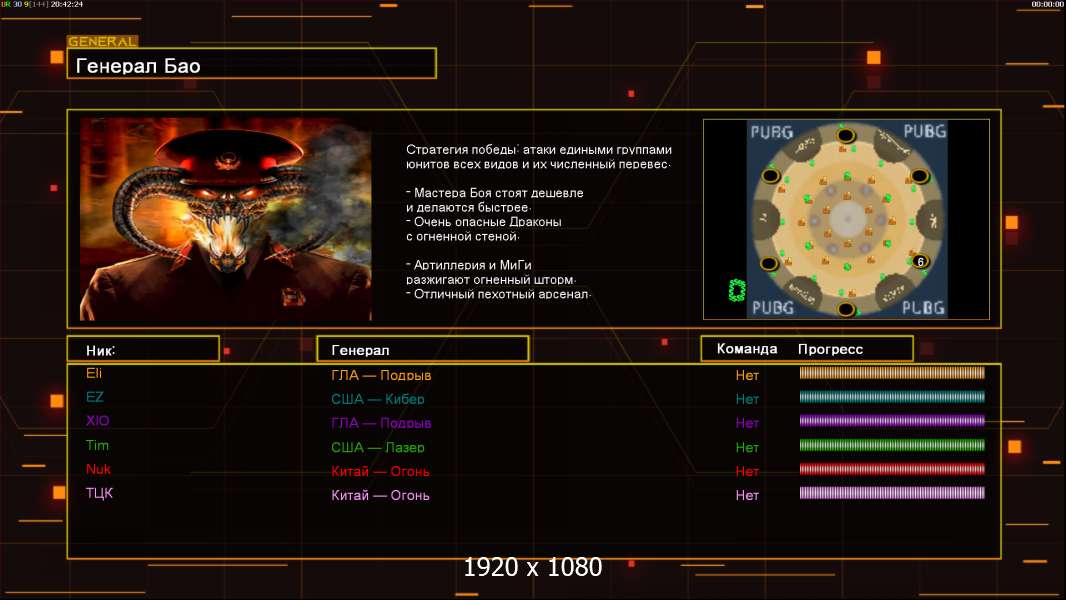Click the "Ник:" column header
1066x600 pixels.
click(143, 349)
